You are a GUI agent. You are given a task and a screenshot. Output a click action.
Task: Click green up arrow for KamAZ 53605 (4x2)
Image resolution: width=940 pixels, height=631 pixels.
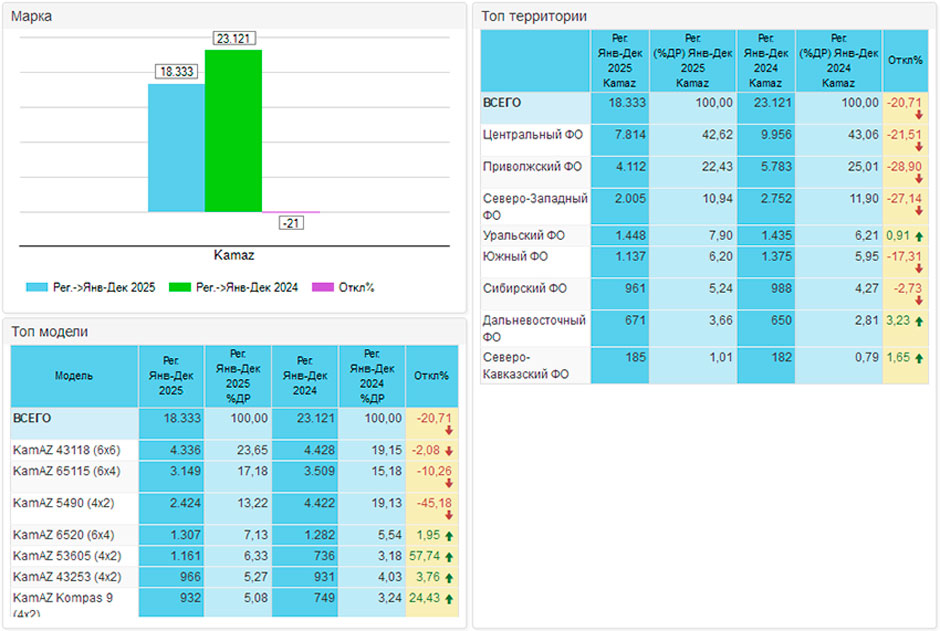pos(450,556)
